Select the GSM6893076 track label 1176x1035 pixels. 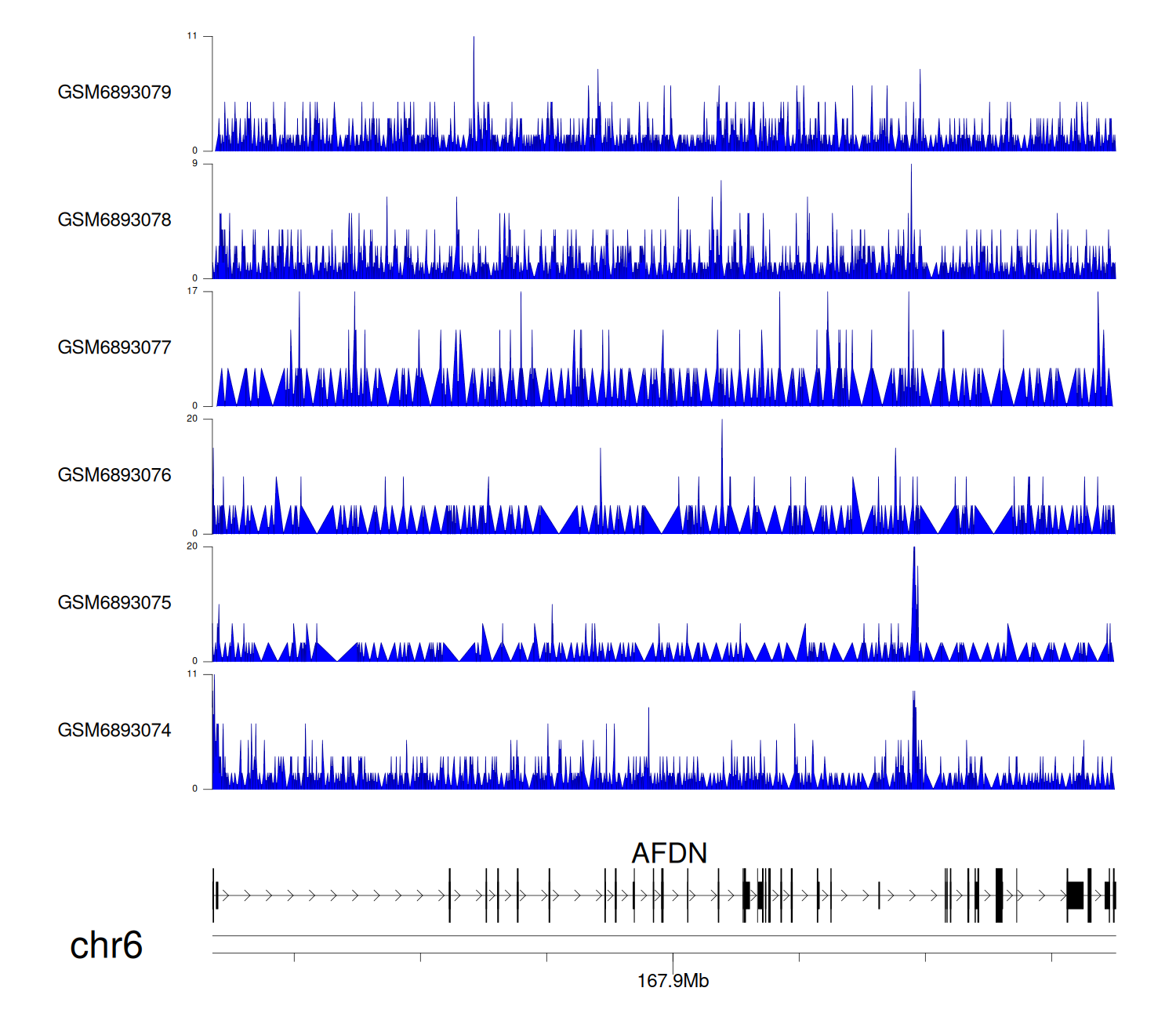[114, 475]
